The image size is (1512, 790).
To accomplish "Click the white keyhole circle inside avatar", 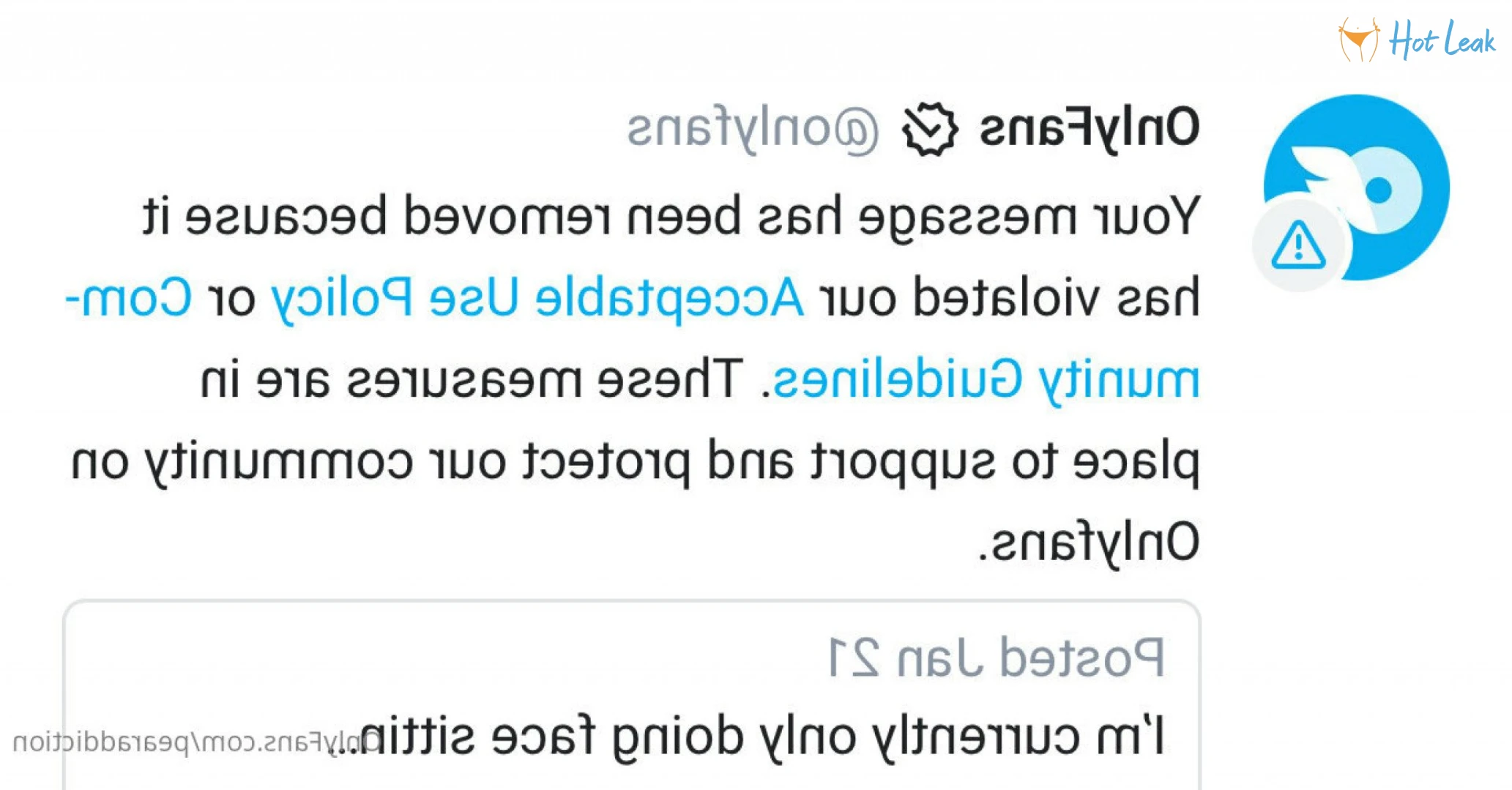I will click(x=1379, y=189).
